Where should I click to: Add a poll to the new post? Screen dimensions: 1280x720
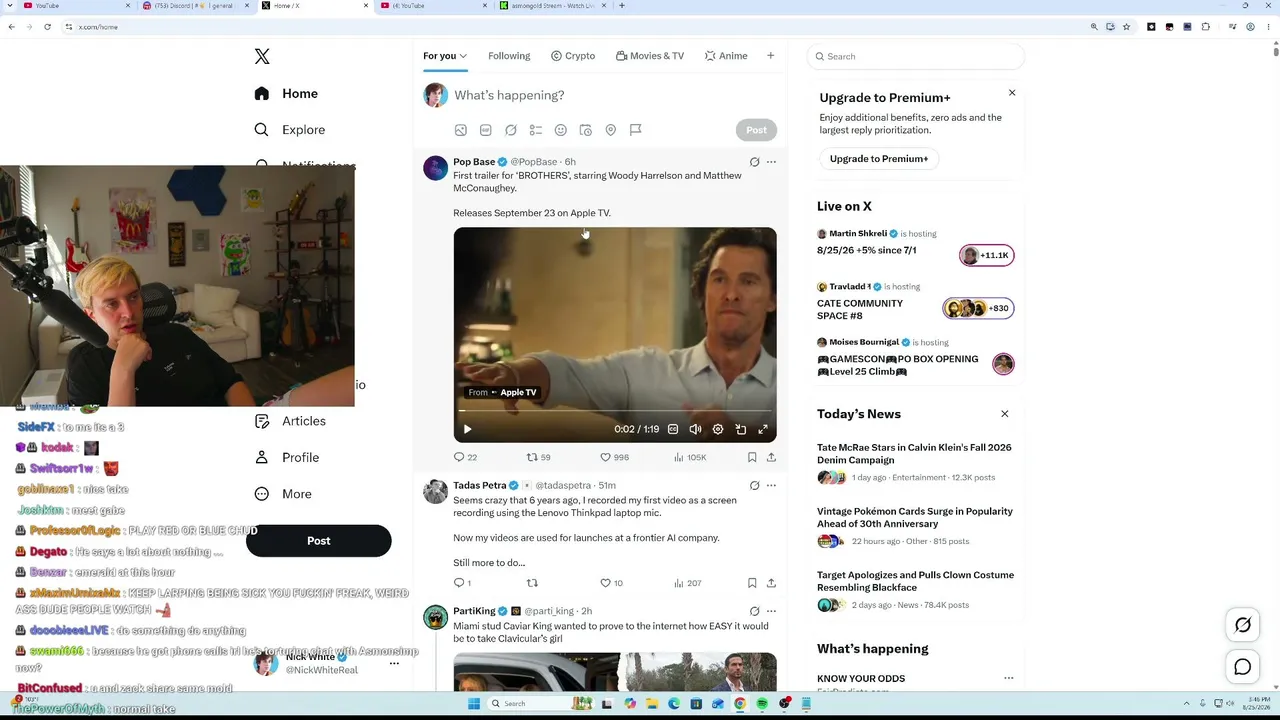535,130
